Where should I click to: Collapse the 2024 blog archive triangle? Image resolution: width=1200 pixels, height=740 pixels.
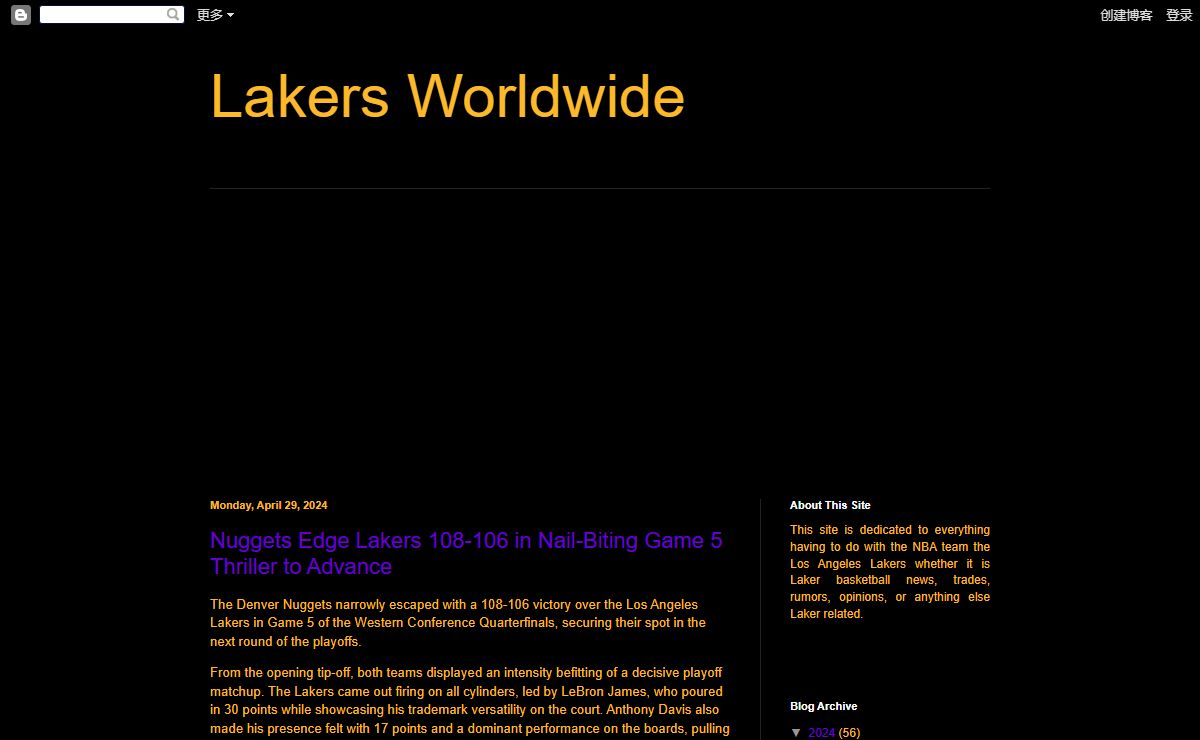click(x=796, y=733)
